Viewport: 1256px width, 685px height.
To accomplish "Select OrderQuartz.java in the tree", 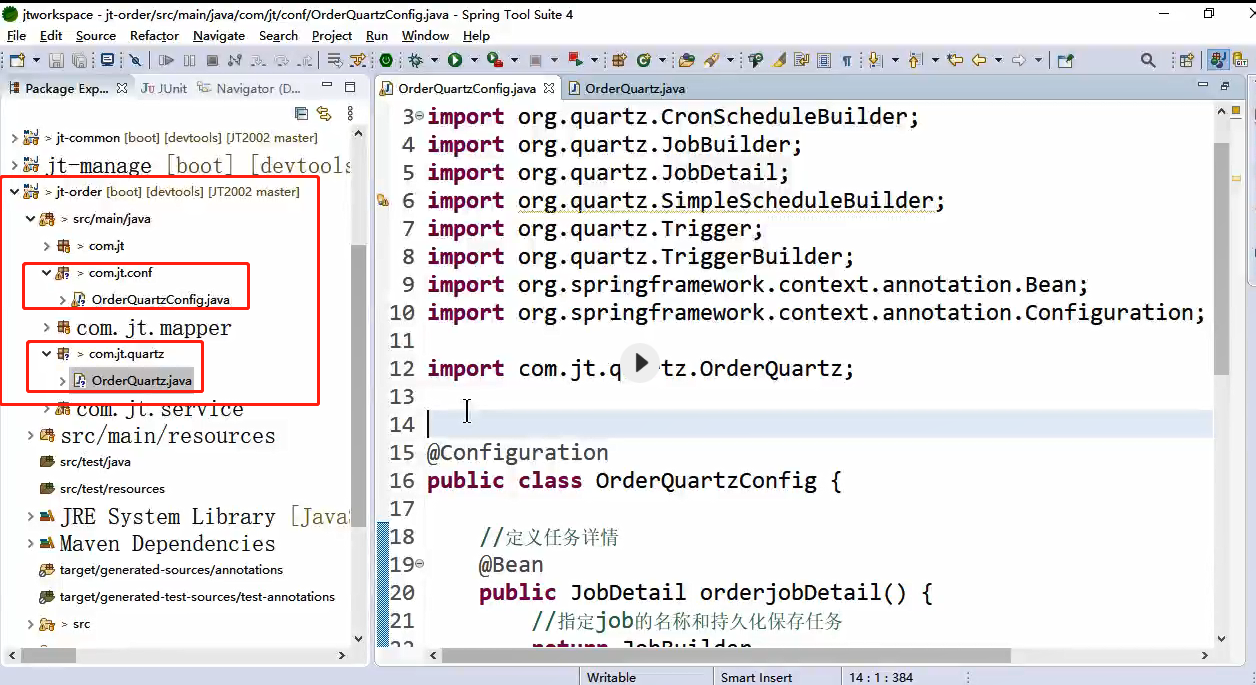I will 132,380.
